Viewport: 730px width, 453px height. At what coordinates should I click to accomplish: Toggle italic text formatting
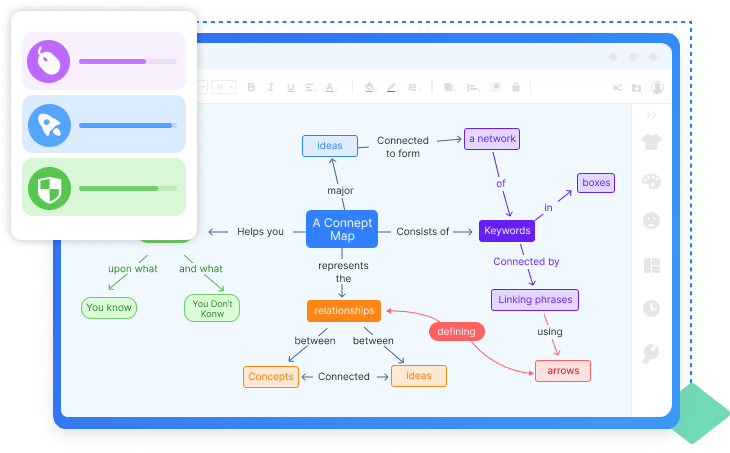coord(271,88)
